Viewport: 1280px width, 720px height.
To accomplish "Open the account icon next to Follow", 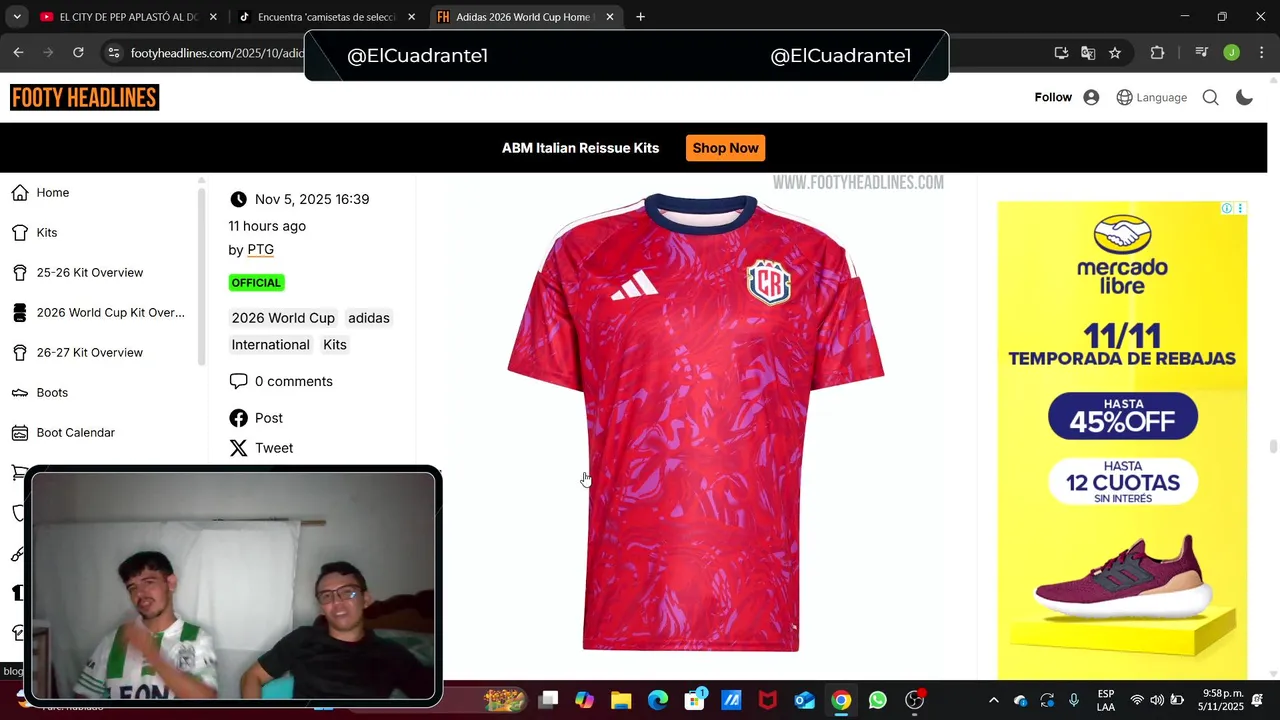I will (1091, 97).
